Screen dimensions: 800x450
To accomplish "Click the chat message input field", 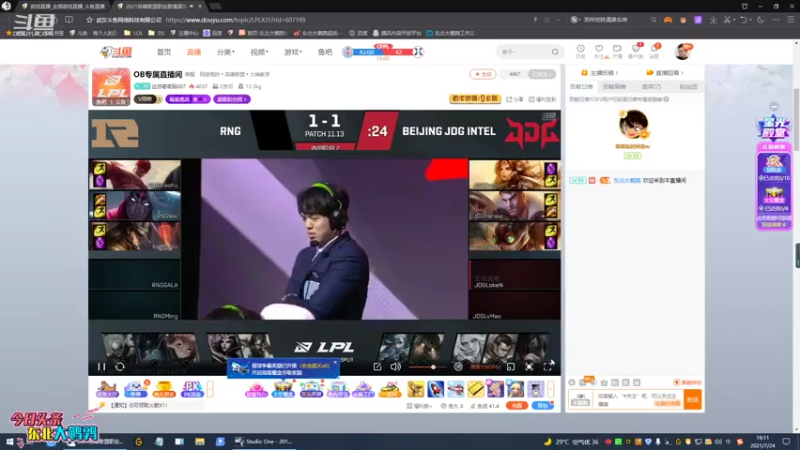I will pos(638,399).
